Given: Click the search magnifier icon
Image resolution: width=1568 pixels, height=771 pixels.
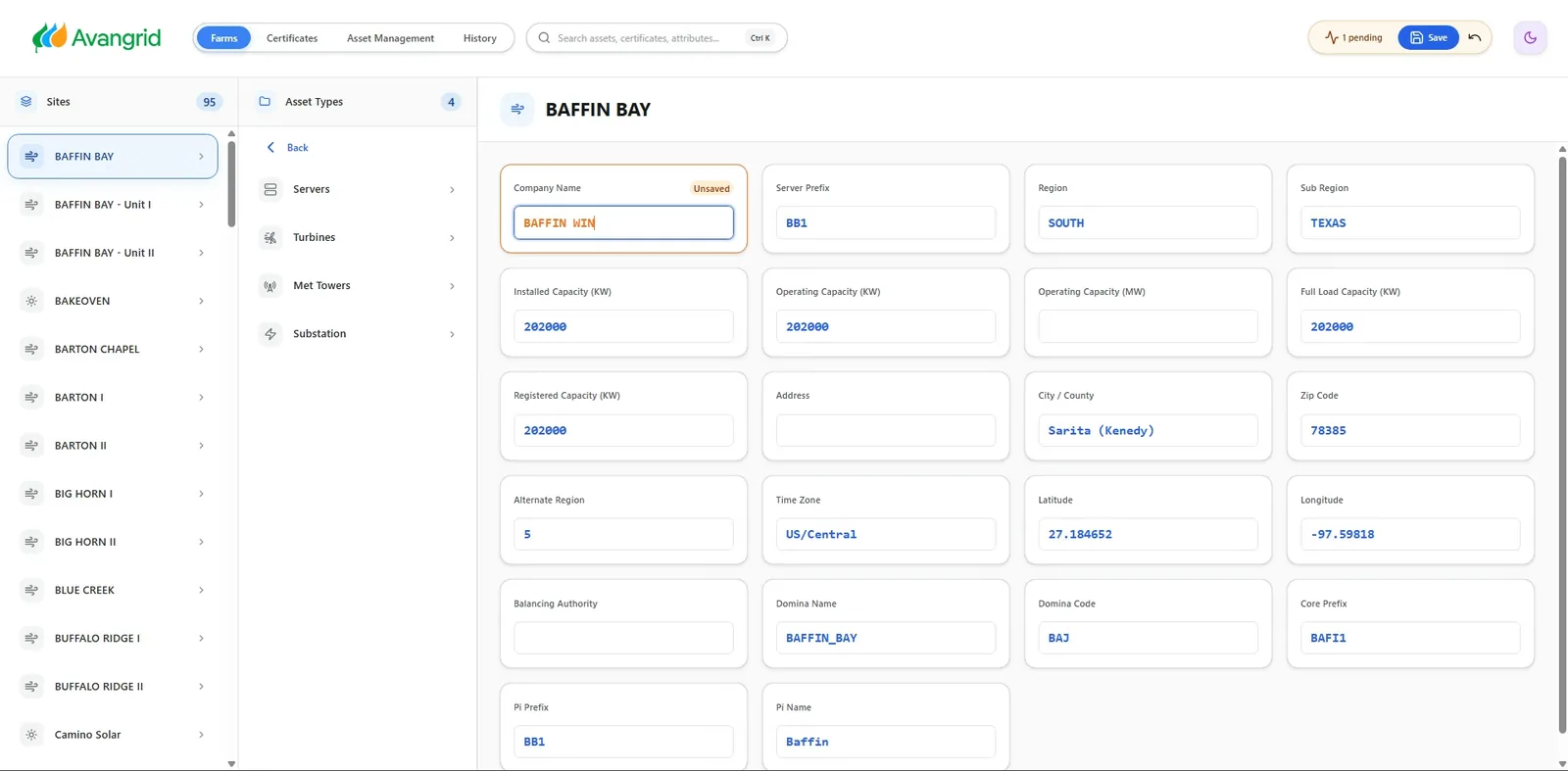Looking at the screenshot, I should coord(544,38).
